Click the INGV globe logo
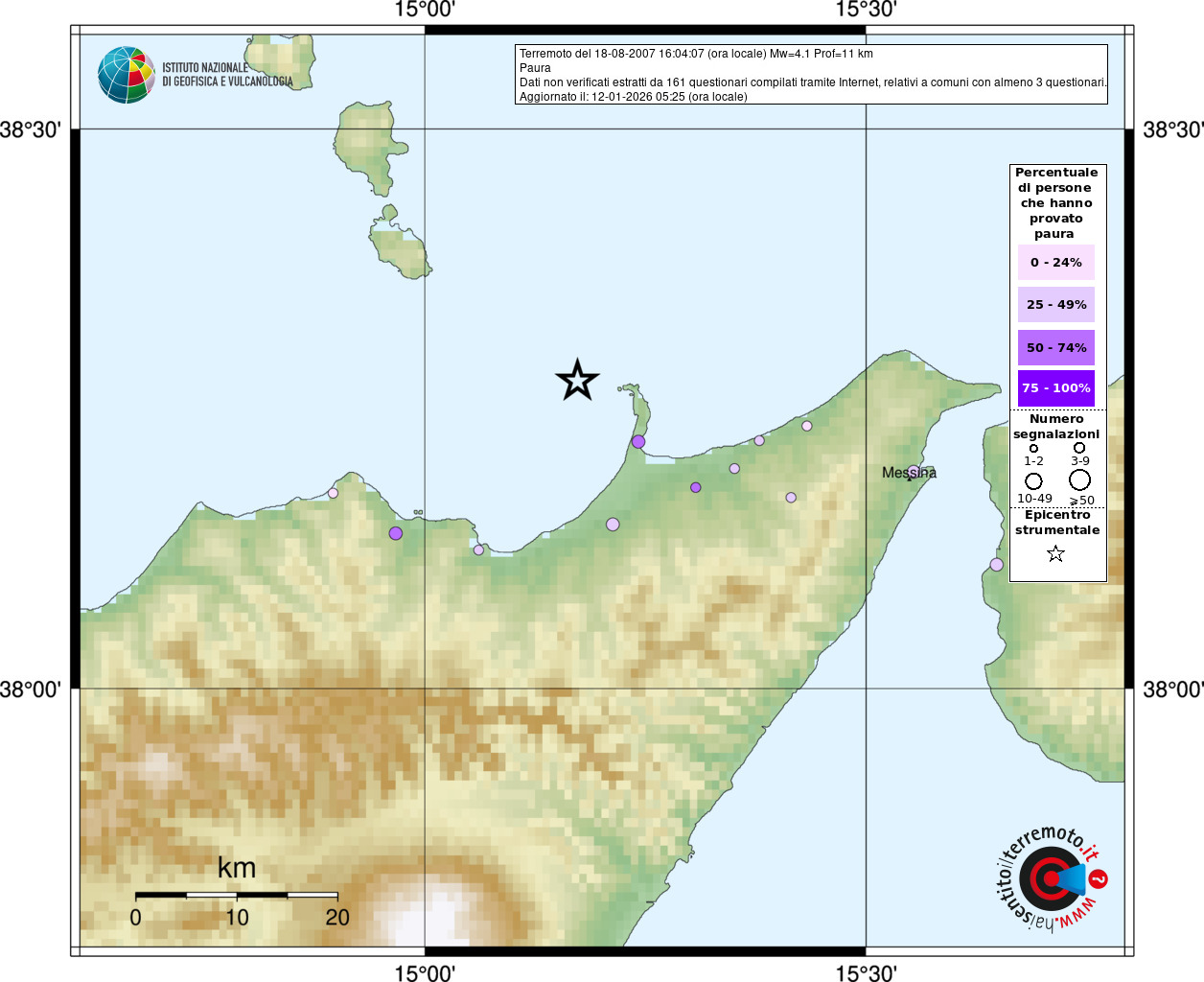Viewport: 1204px width, 982px height. coord(126,75)
